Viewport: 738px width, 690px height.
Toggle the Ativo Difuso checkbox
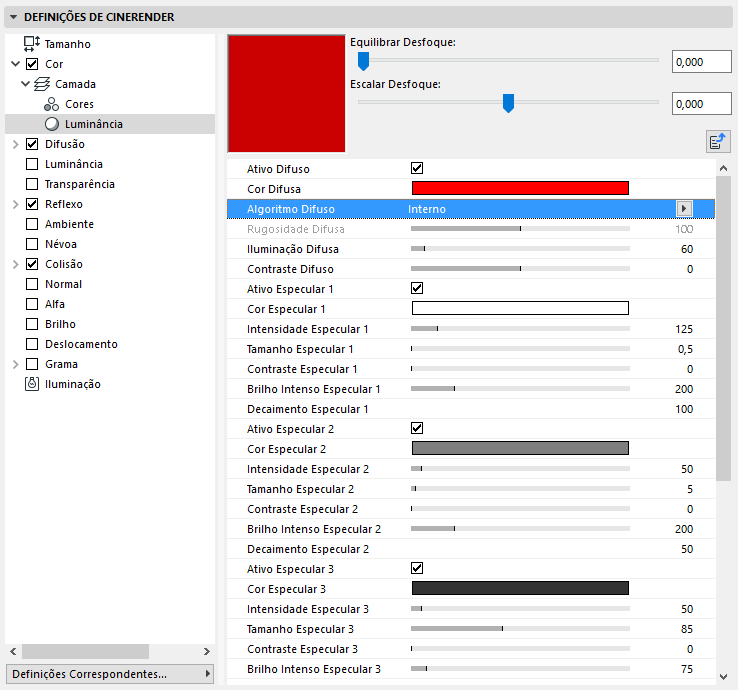(417, 168)
